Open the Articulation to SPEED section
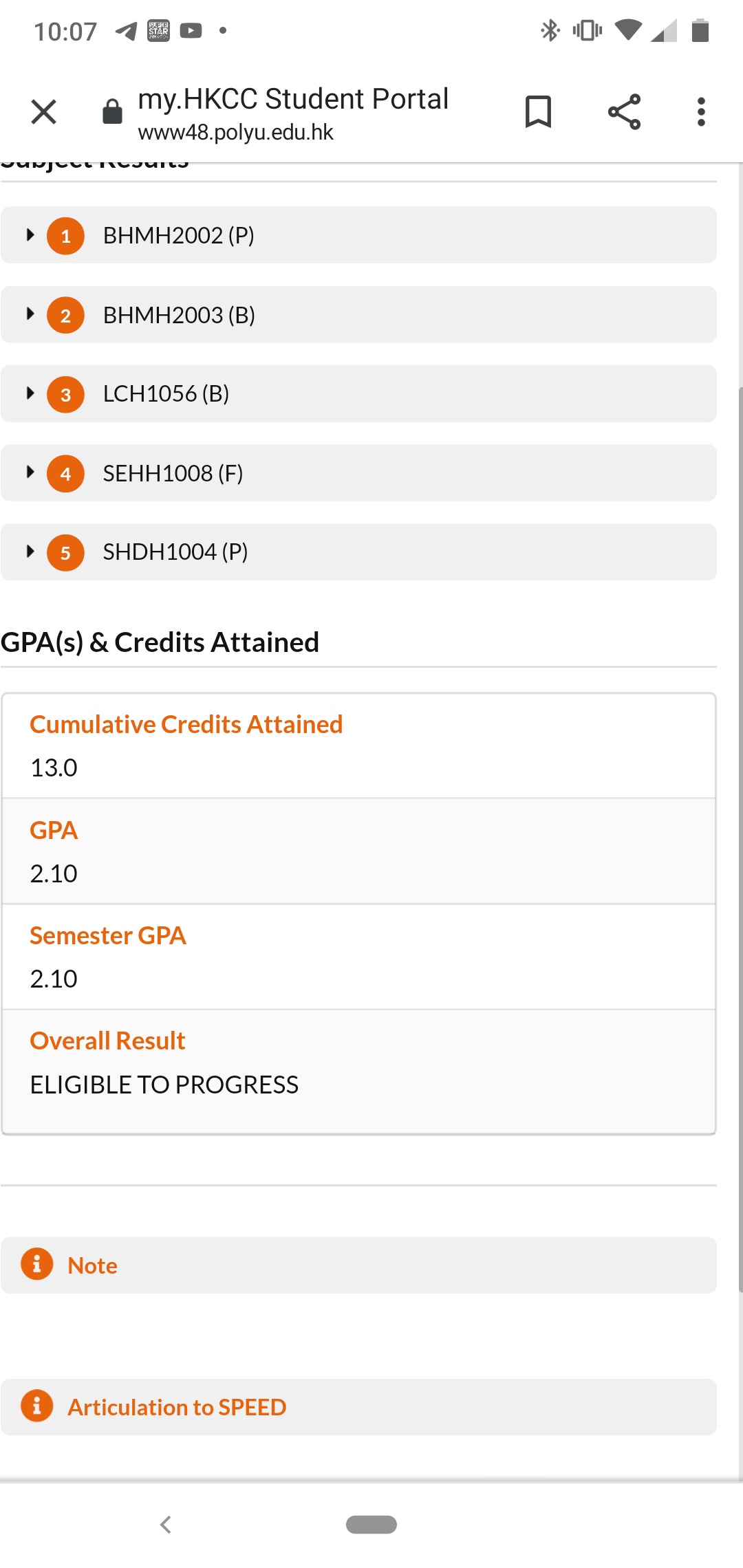The height and width of the screenshot is (1568, 743). [358, 1407]
